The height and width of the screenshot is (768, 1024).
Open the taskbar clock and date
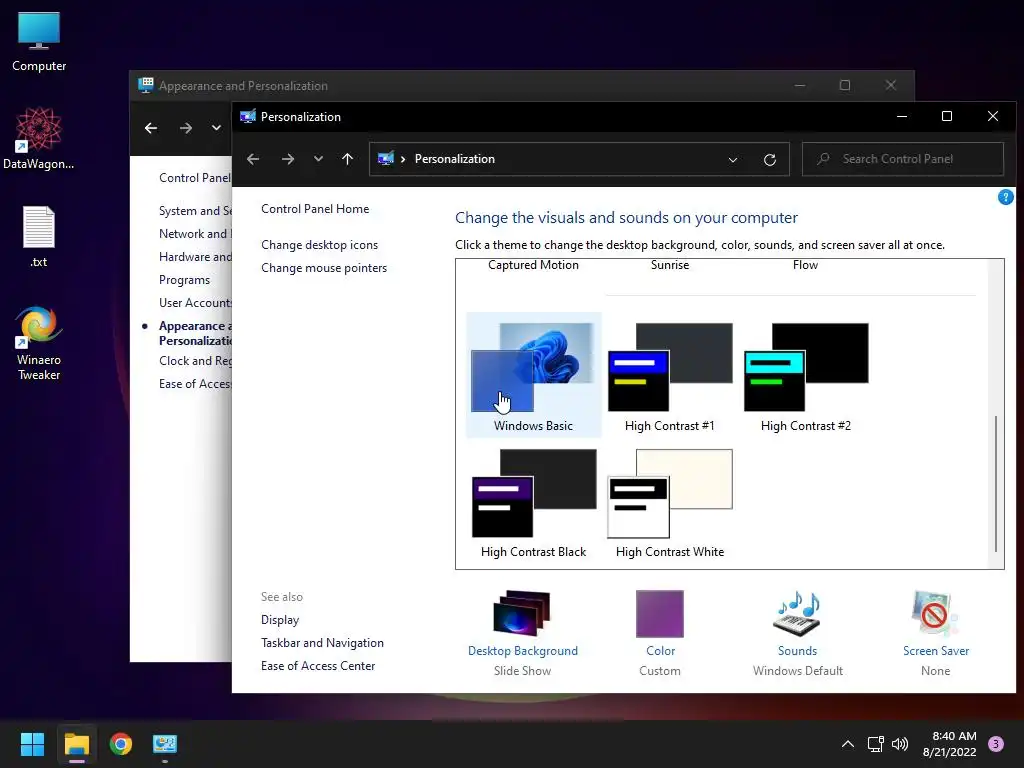[949, 744]
